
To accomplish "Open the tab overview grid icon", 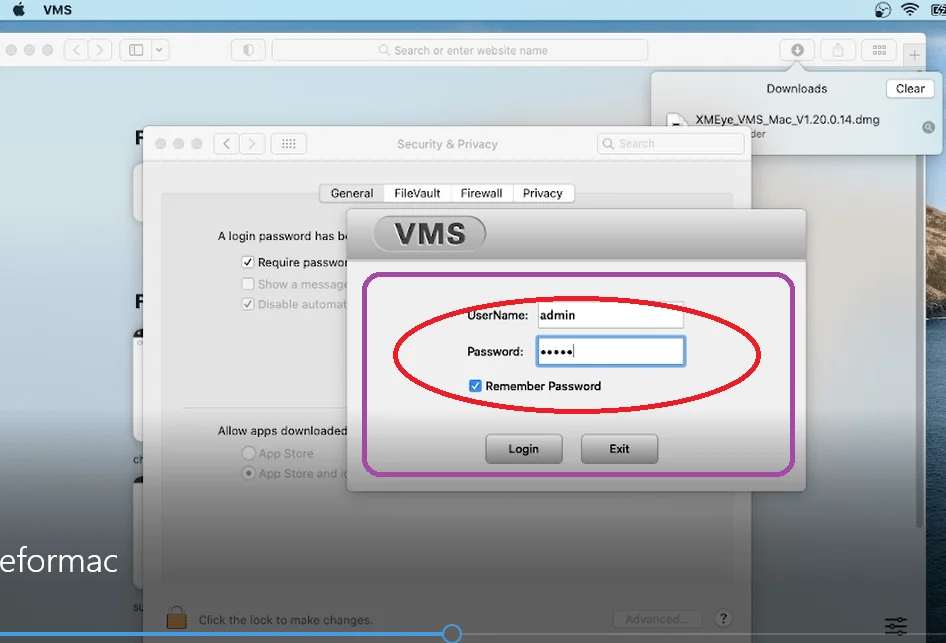I will pos(881,49).
